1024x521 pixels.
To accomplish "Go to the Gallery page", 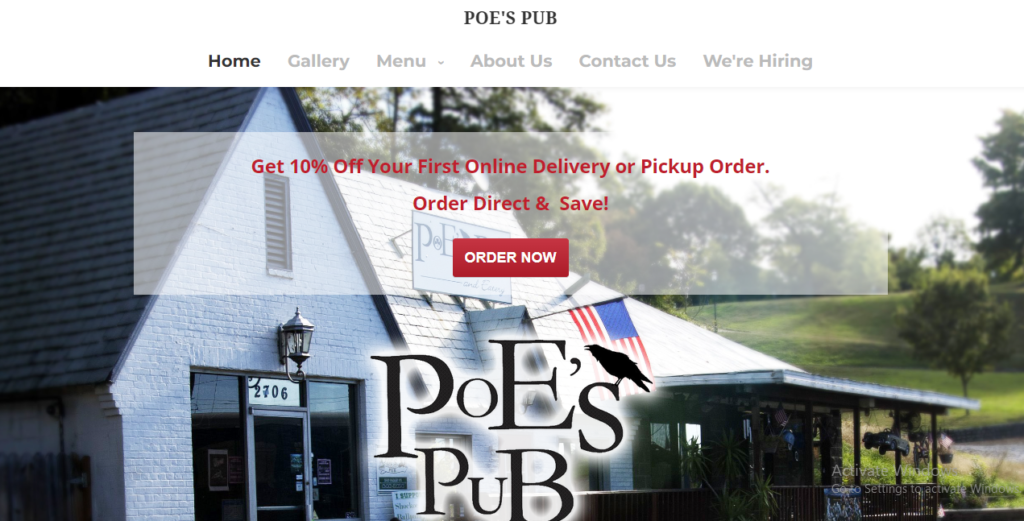I will click(318, 61).
